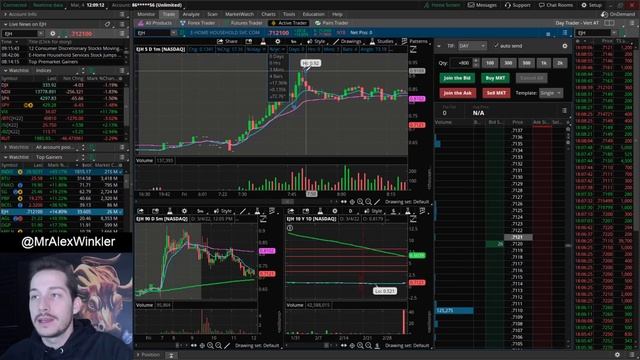The height and width of the screenshot is (360, 640).
Task: Zoom in on the 5m chart
Action: (210, 346)
